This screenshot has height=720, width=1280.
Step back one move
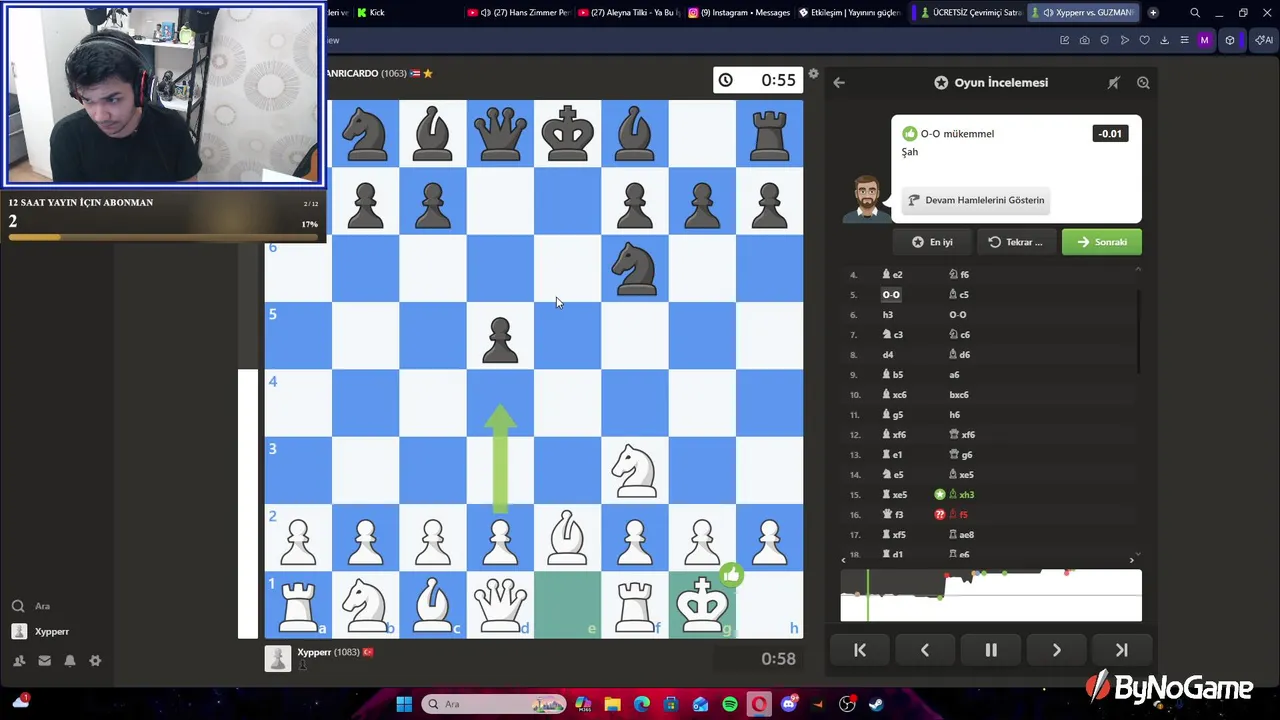[x=925, y=650]
